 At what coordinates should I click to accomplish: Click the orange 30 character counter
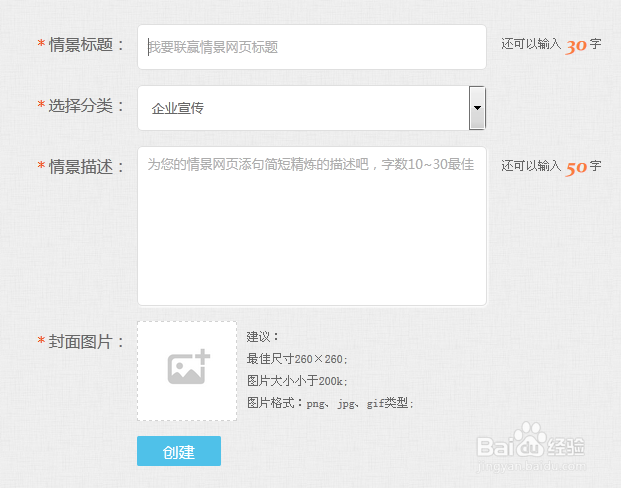(576, 47)
